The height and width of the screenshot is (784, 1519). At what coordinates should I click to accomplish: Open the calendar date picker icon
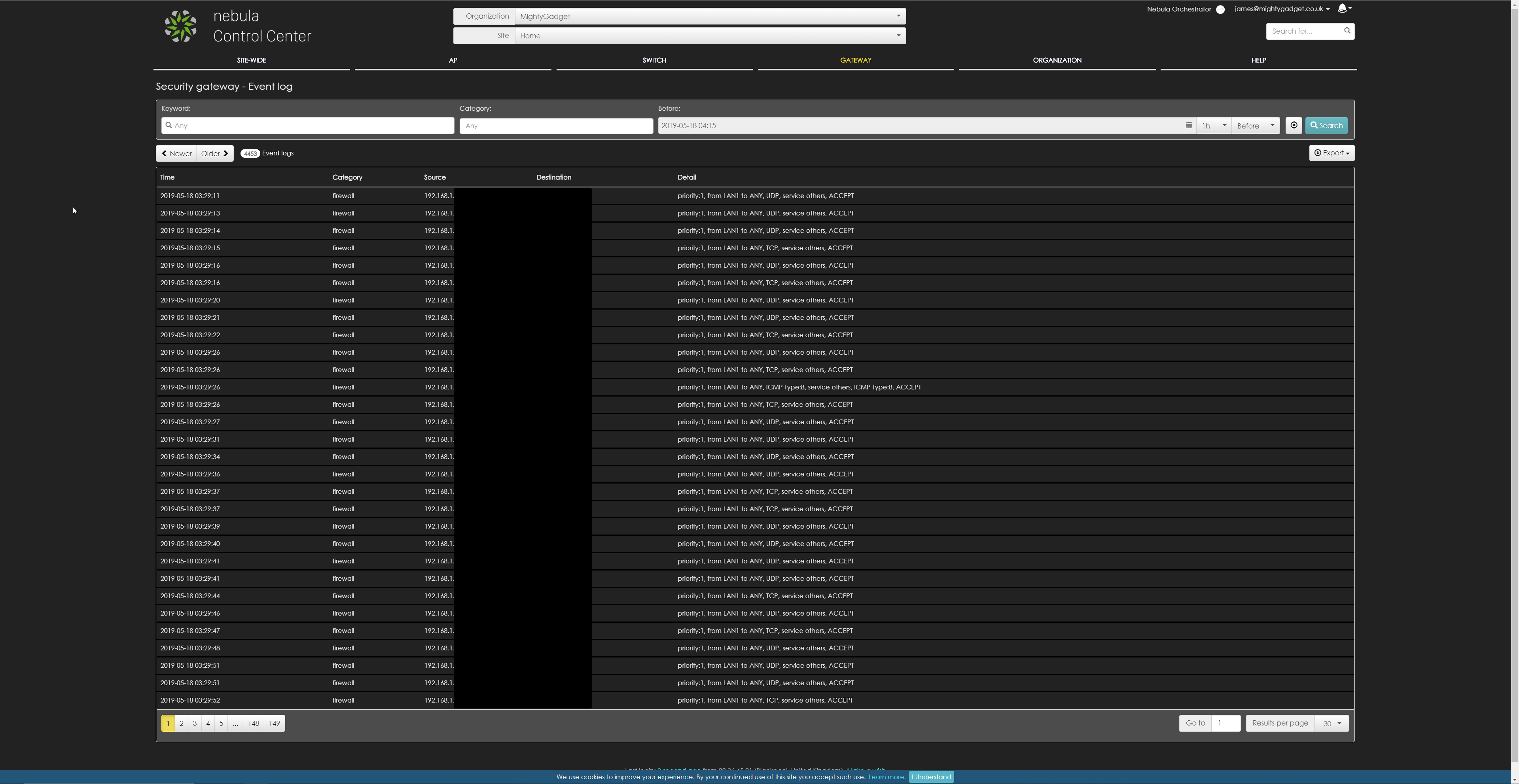1189,125
